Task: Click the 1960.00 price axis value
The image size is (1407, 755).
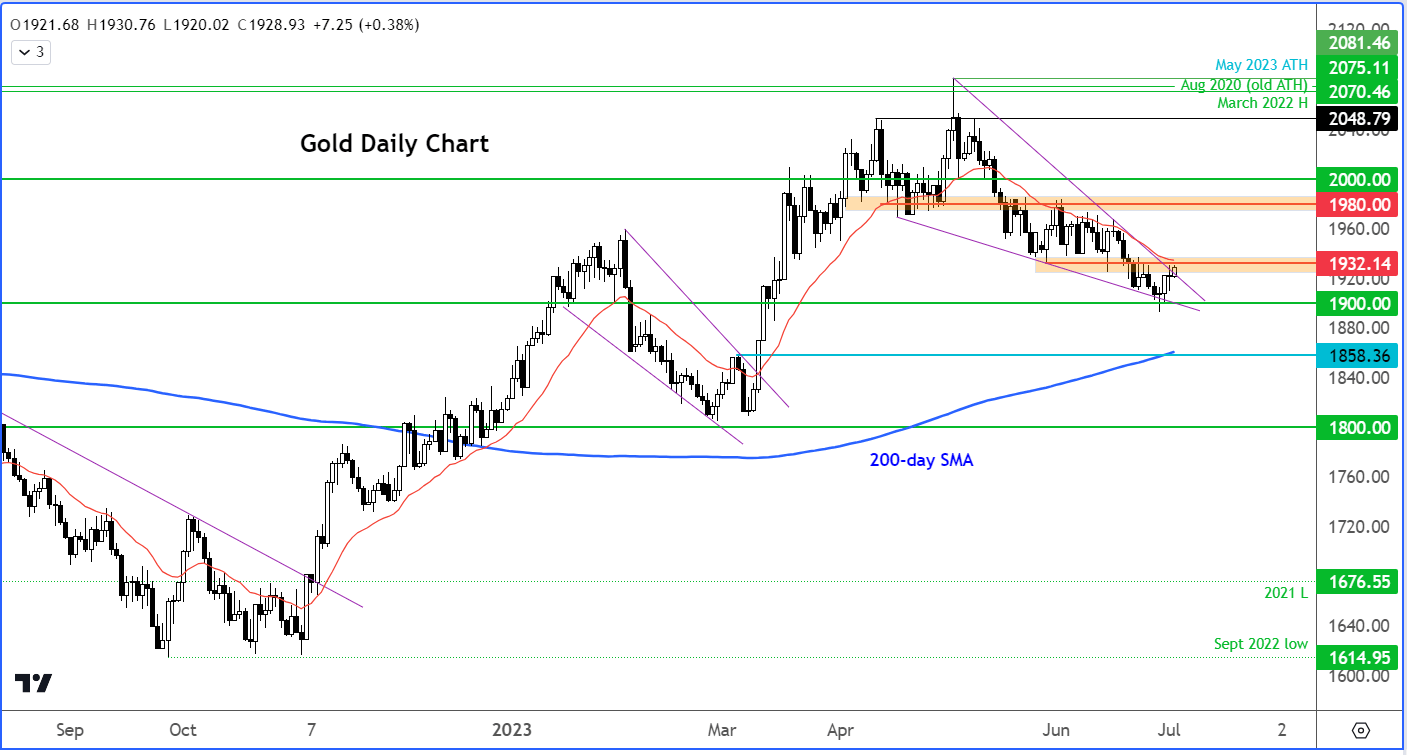Action: pyautogui.click(x=1361, y=229)
